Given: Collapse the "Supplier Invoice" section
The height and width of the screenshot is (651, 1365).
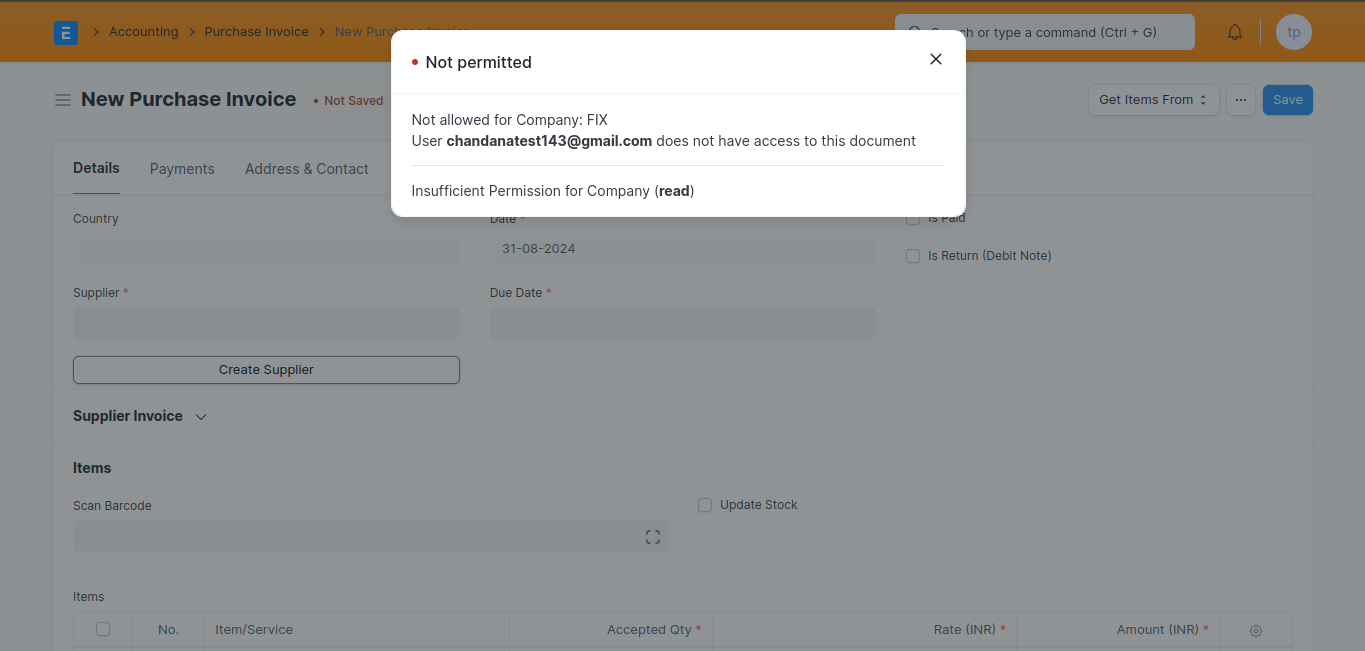Looking at the screenshot, I should click(200, 416).
